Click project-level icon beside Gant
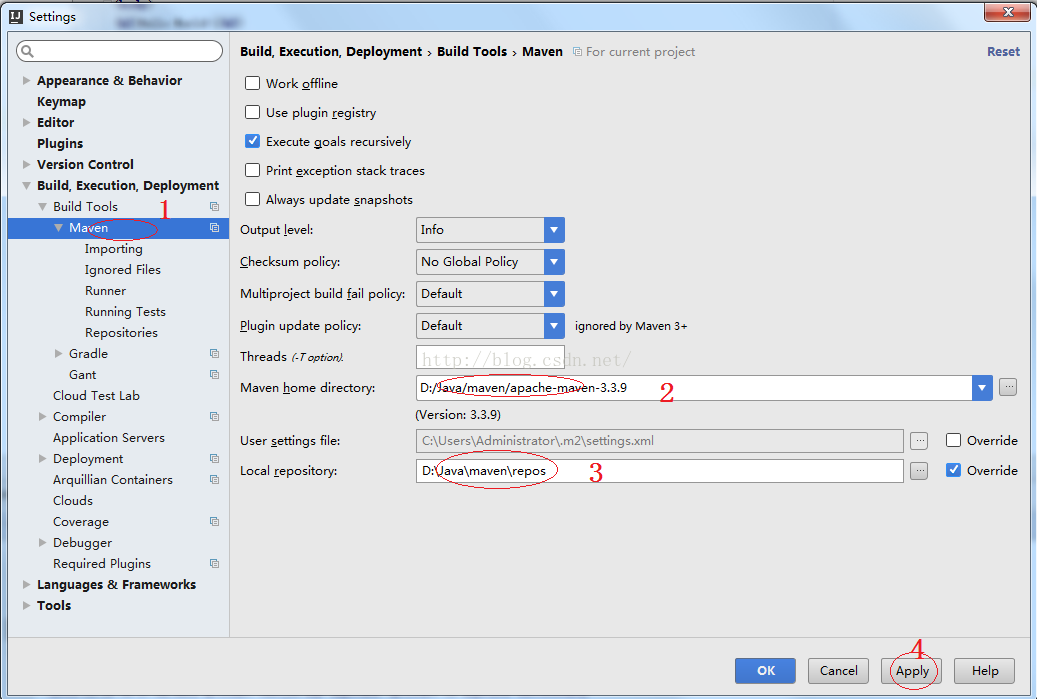 pyautogui.click(x=214, y=374)
